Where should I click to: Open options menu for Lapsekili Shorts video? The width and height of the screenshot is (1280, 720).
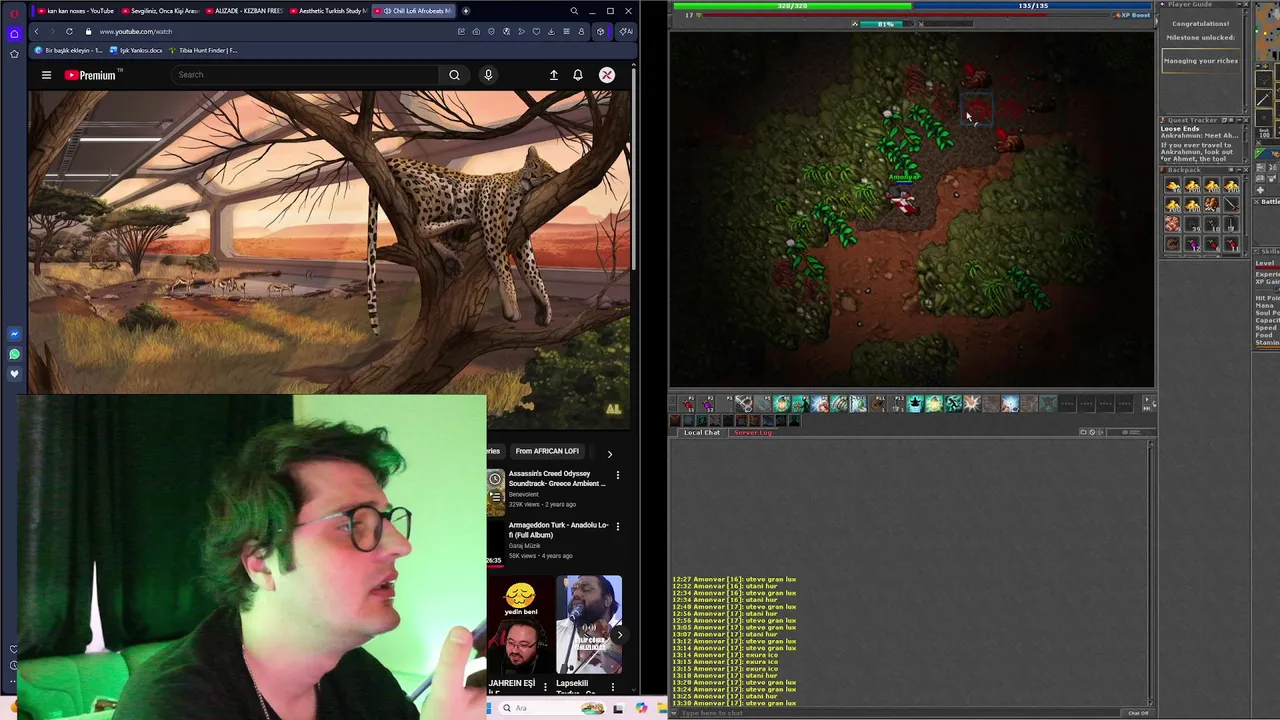613,687
